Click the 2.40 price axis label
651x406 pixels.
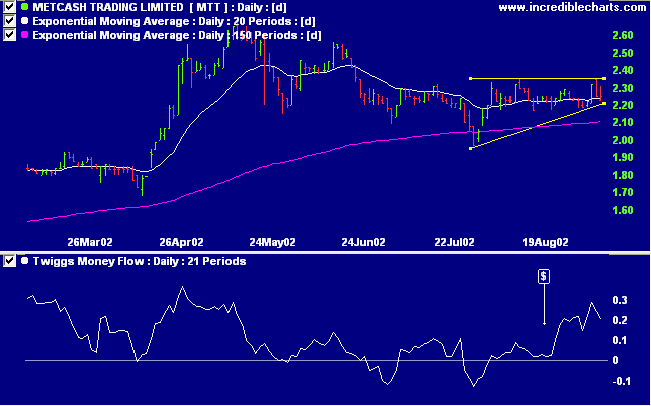623,70
